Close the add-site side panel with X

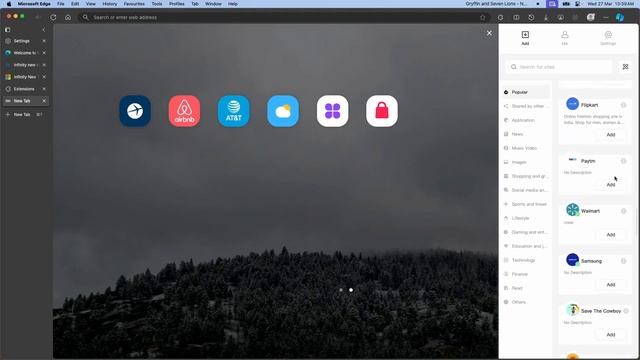489,33
